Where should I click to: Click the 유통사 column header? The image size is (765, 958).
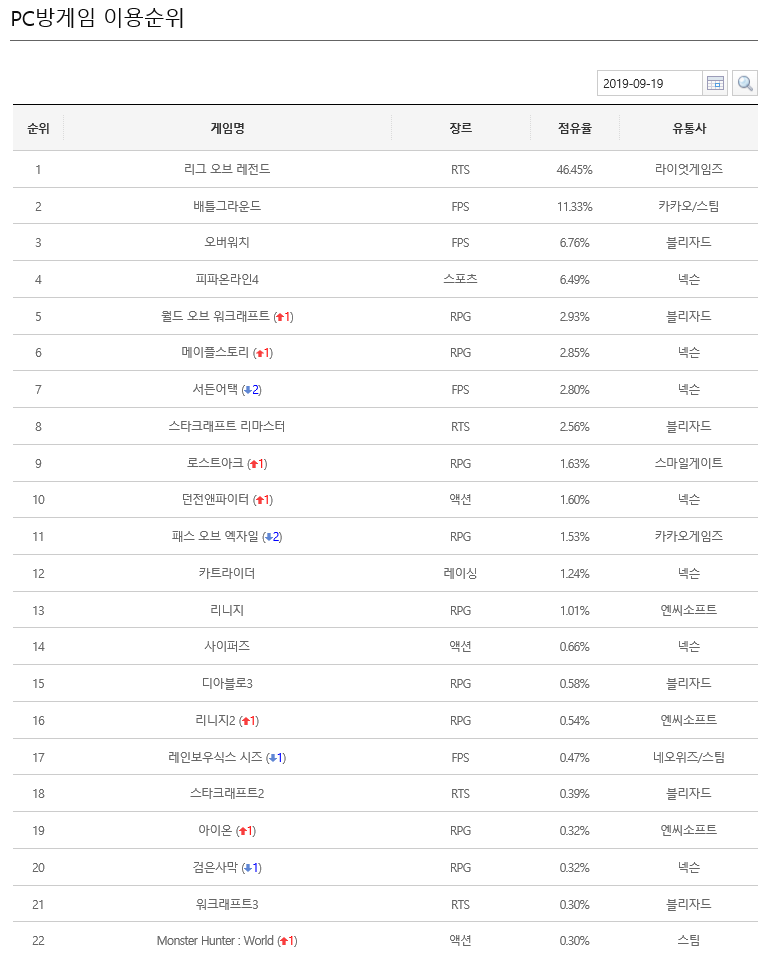point(688,128)
